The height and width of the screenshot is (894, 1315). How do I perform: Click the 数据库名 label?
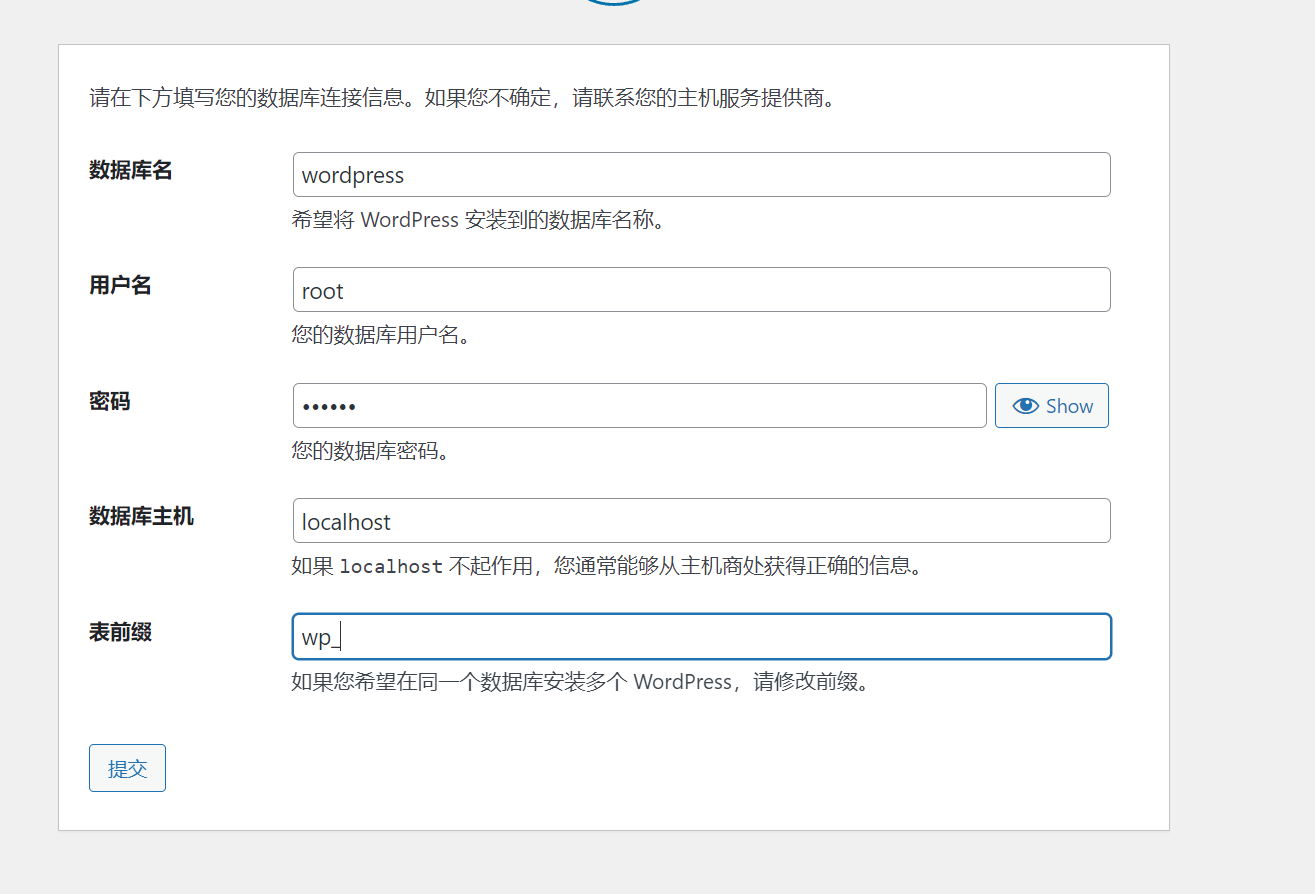pos(131,171)
